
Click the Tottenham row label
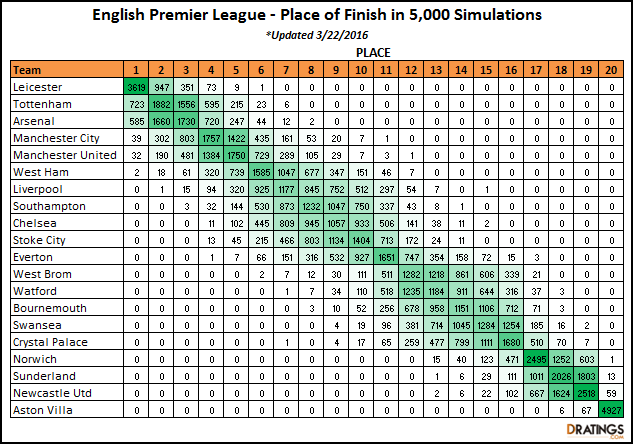pos(65,103)
